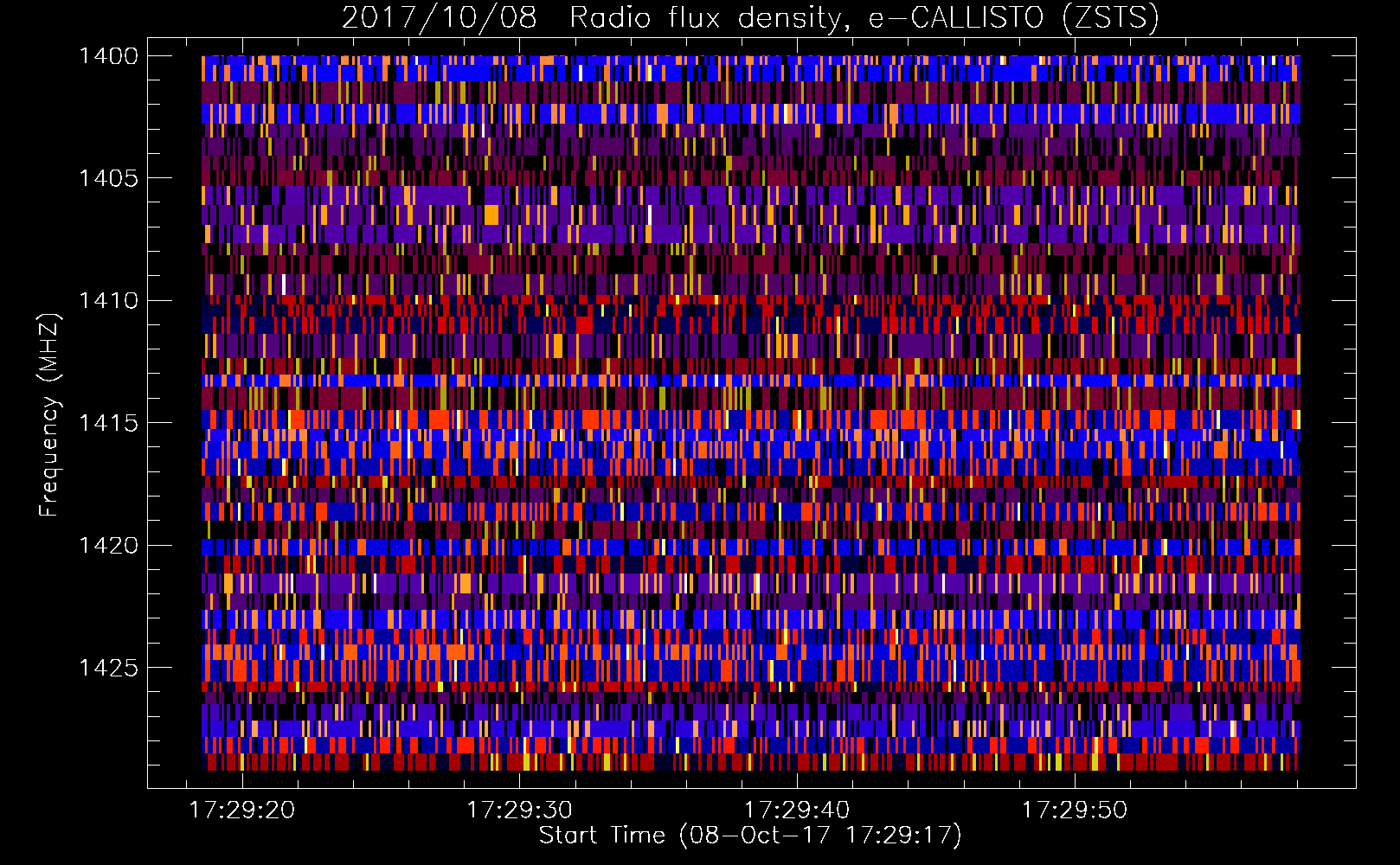
Task: Click the 1410 frequency tick label
Action: tap(108, 301)
